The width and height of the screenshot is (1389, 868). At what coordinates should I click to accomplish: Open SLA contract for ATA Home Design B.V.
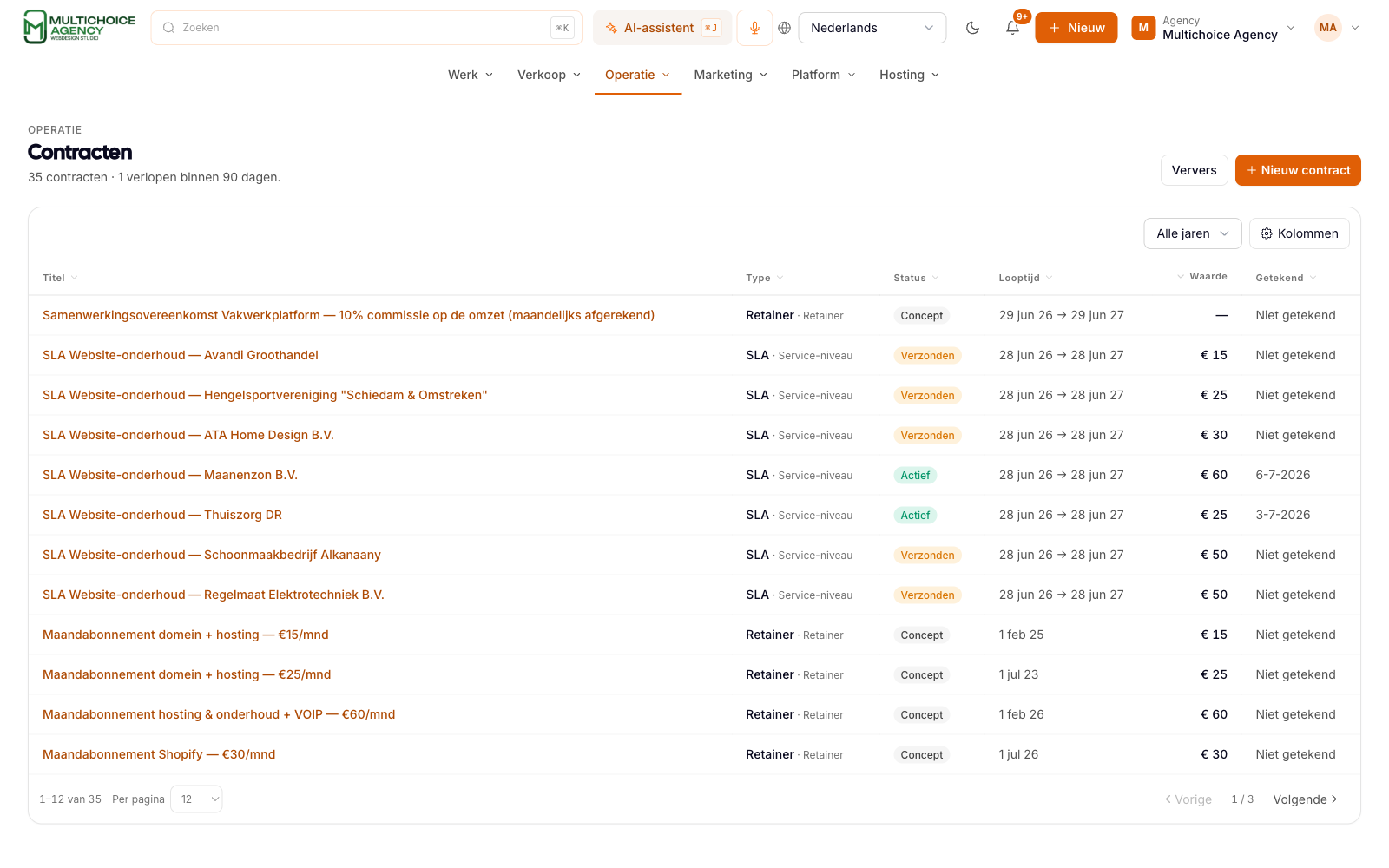(x=188, y=435)
